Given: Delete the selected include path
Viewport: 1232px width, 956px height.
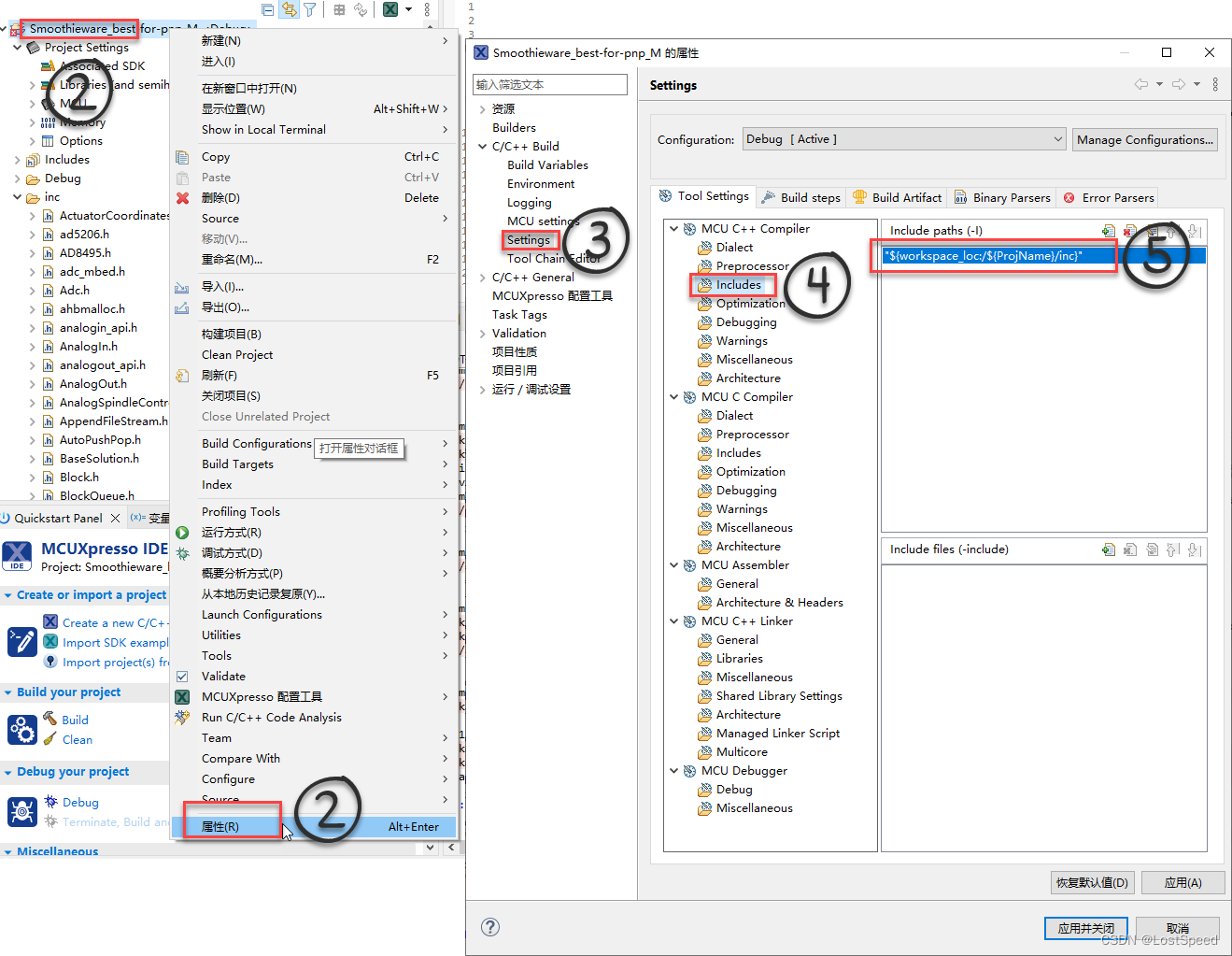Looking at the screenshot, I should coord(1130,231).
